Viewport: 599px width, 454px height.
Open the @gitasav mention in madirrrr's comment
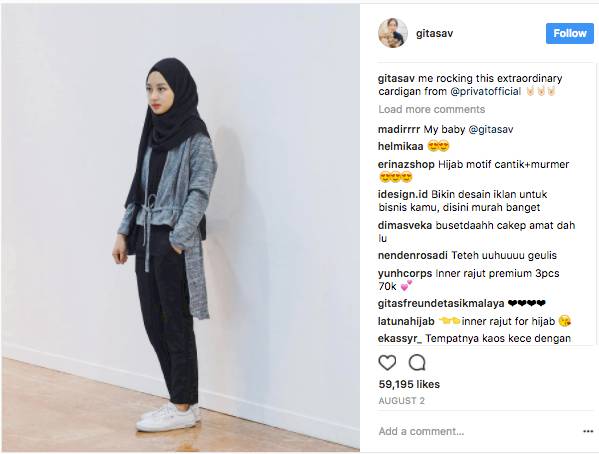click(x=491, y=130)
